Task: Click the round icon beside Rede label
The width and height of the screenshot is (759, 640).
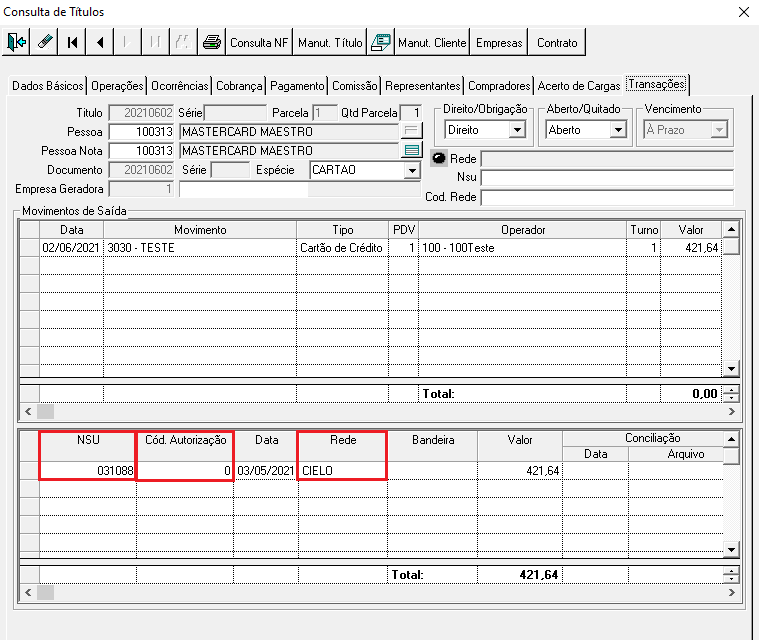Action: pos(439,158)
